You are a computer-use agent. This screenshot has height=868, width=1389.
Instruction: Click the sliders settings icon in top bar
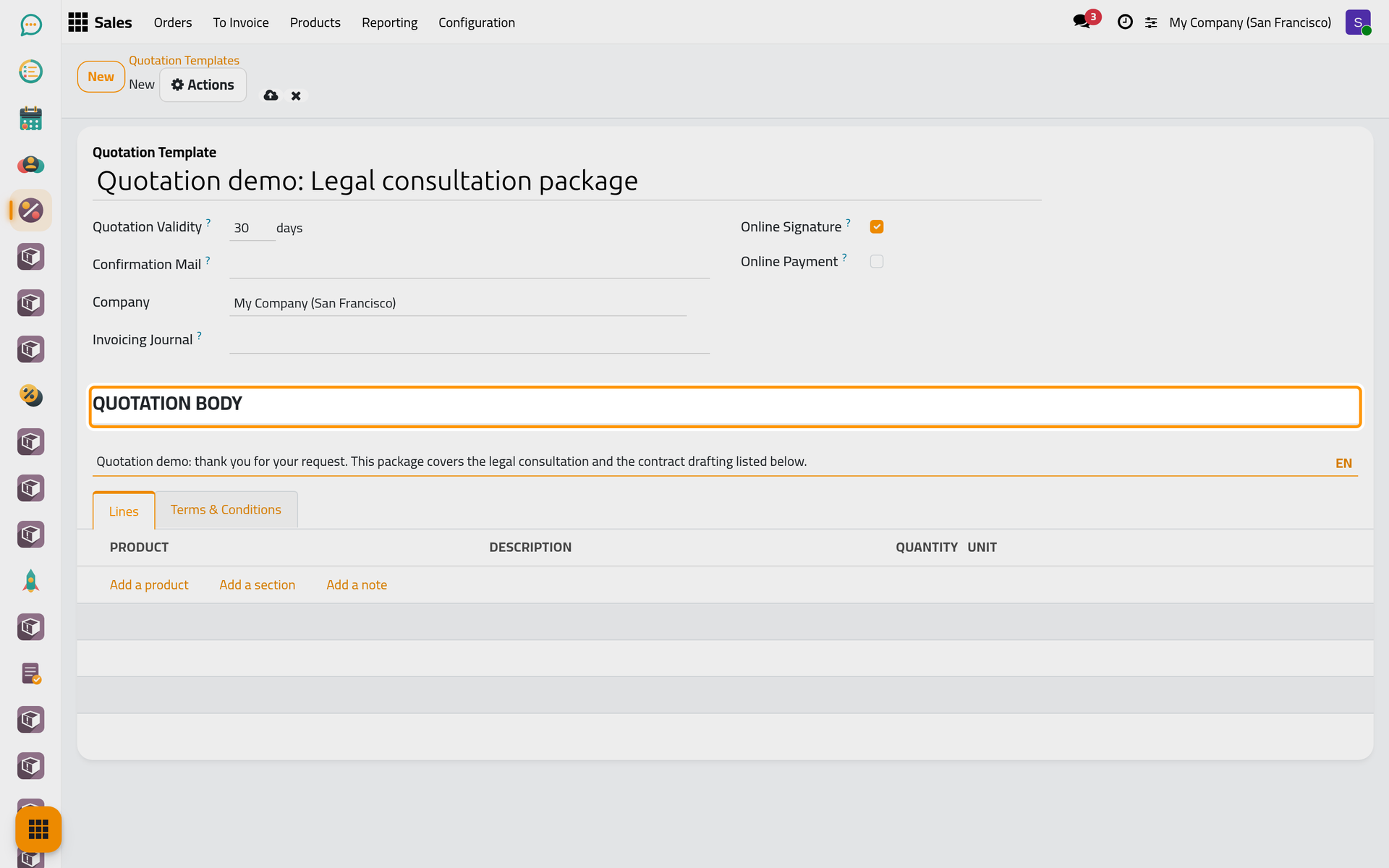1151,23
